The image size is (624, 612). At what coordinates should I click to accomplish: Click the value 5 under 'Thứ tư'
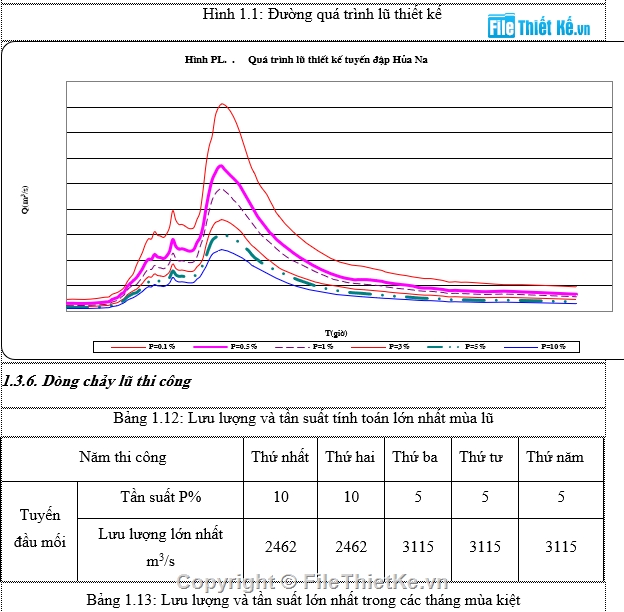(x=485, y=497)
